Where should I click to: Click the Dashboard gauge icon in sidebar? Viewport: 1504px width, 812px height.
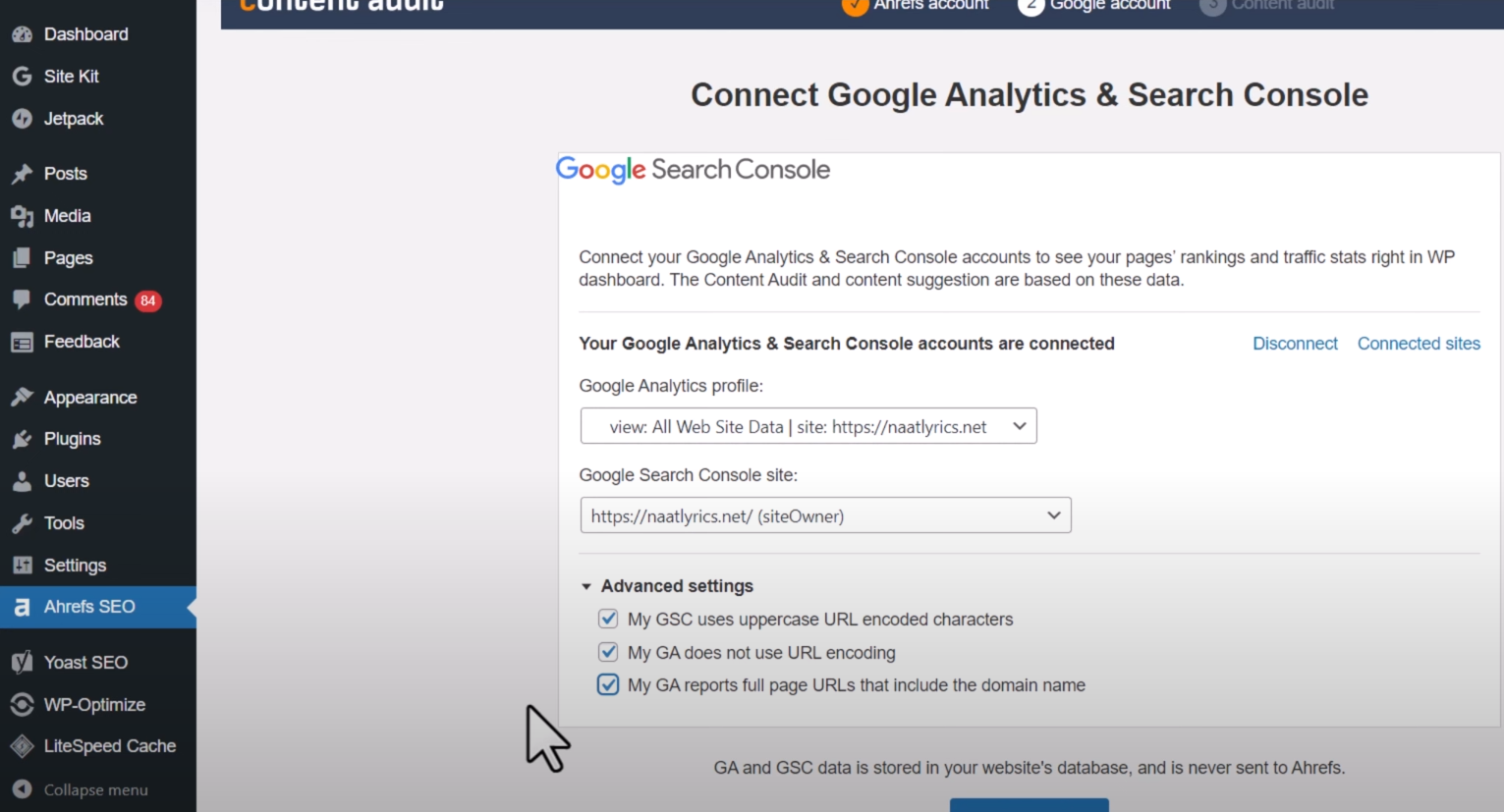pos(22,34)
